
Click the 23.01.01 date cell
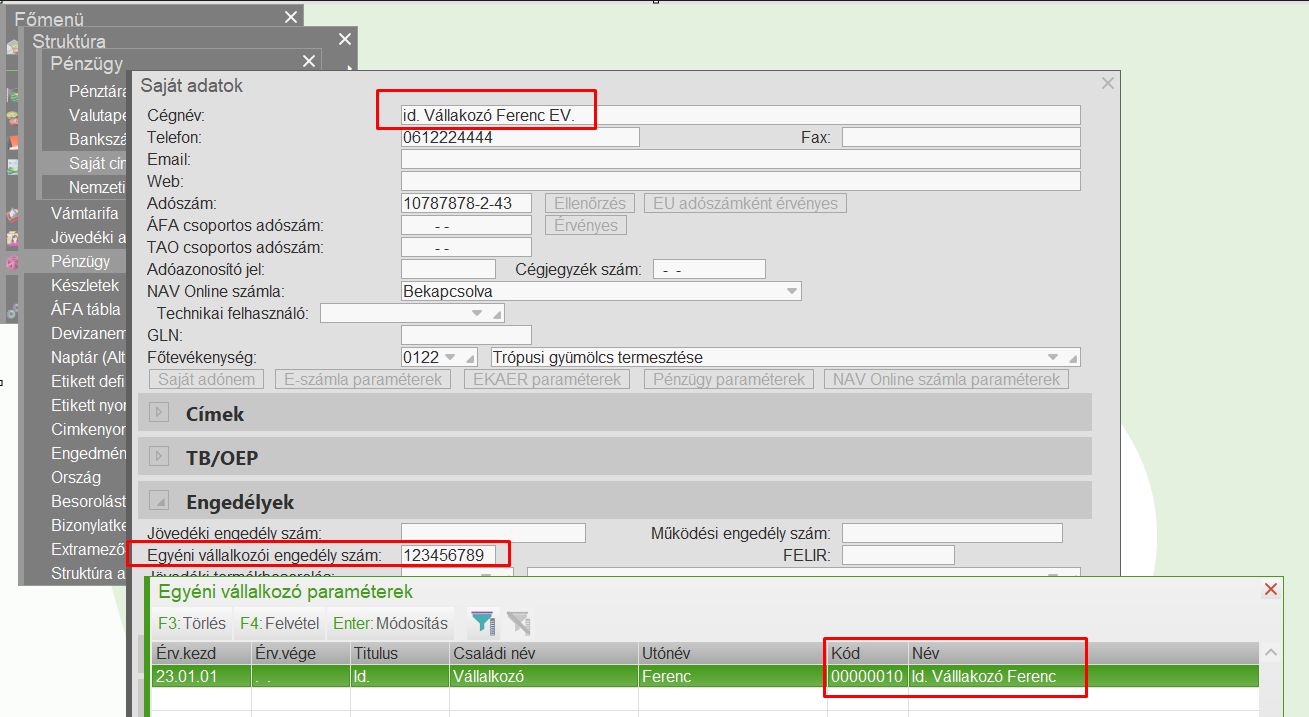[x=201, y=676]
